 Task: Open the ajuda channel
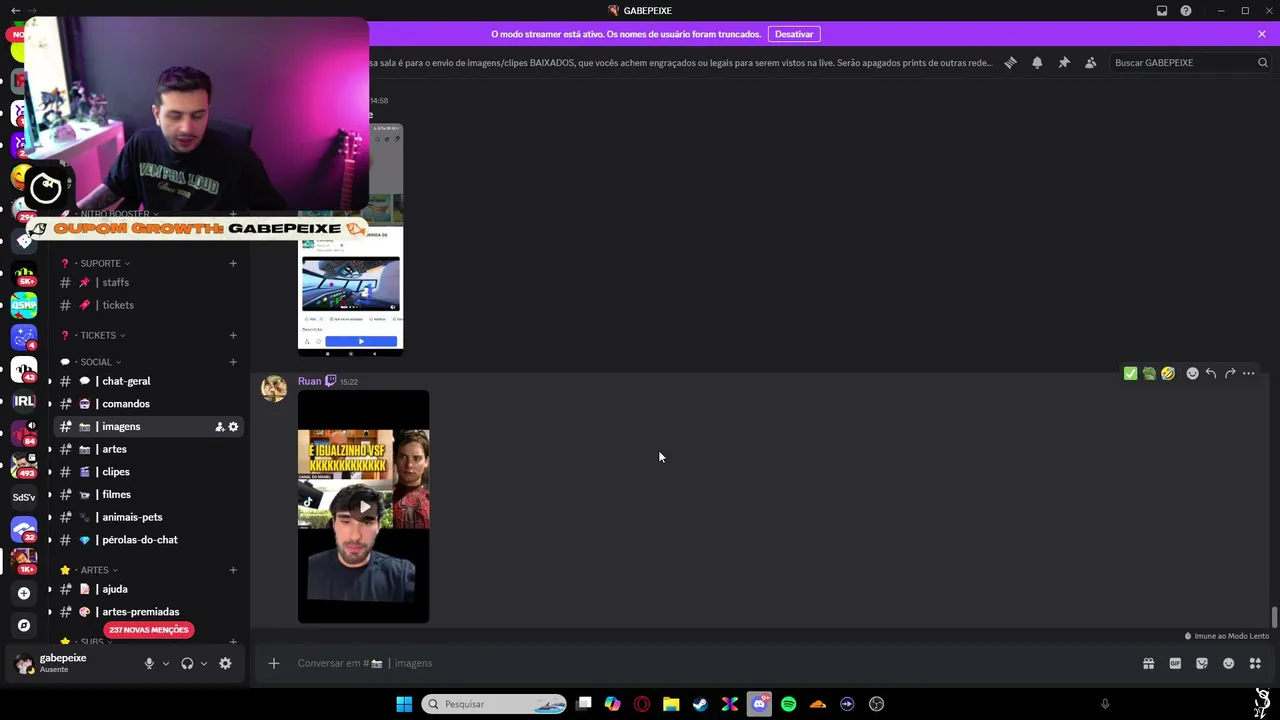[149, 589]
